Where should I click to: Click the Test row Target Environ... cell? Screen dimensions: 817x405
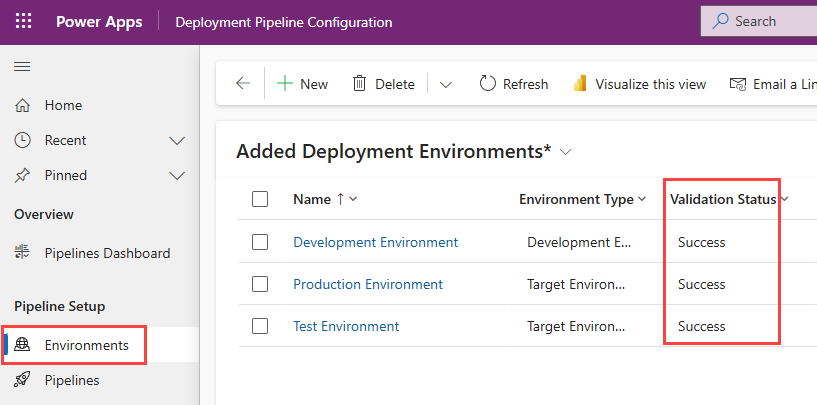[576, 326]
